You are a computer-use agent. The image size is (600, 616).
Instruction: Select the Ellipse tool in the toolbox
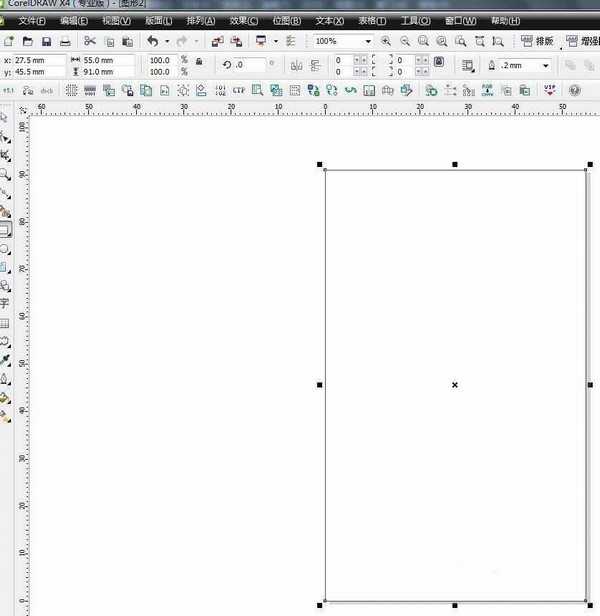click(5, 248)
